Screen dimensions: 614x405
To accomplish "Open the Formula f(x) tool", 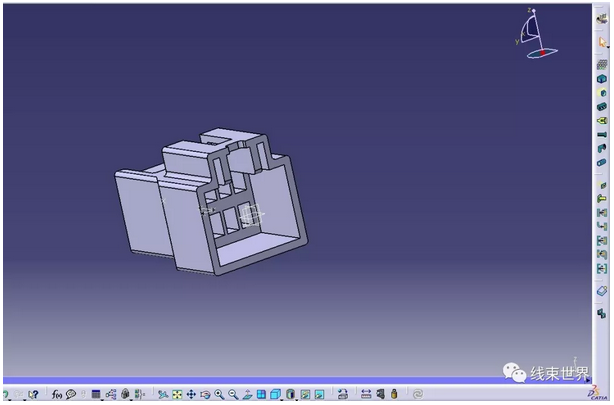I will pyautogui.click(x=57, y=395).
